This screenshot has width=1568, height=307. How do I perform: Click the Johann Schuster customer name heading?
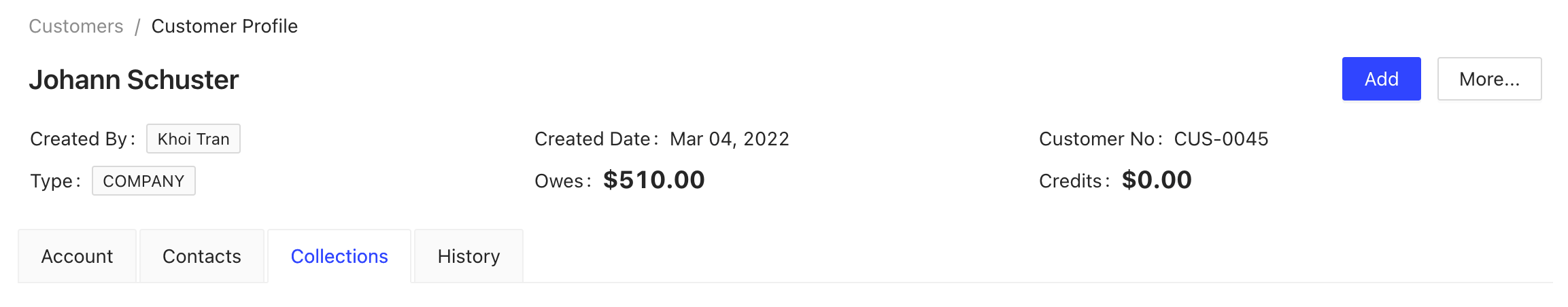[x=134, y=80]
